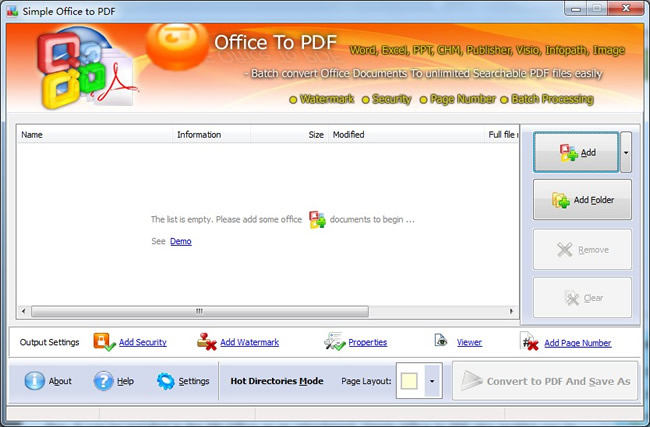Sort by the Modified column header
Image resolution: width=650 pixels, height=427 pixels.
point(406,135)
